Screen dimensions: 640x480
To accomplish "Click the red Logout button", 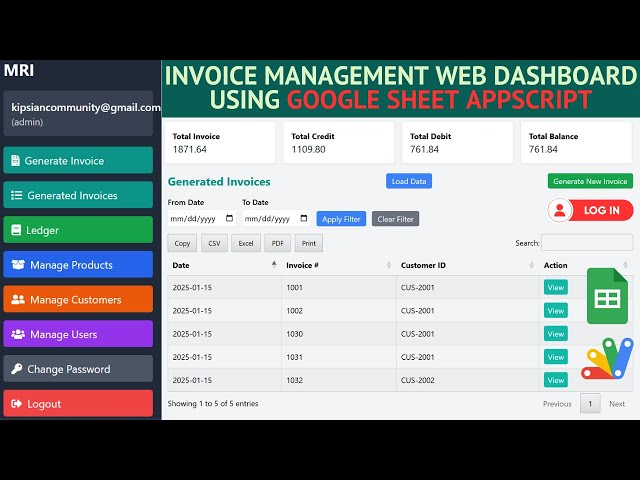I will pyautogui.click(x=78, y=404).
